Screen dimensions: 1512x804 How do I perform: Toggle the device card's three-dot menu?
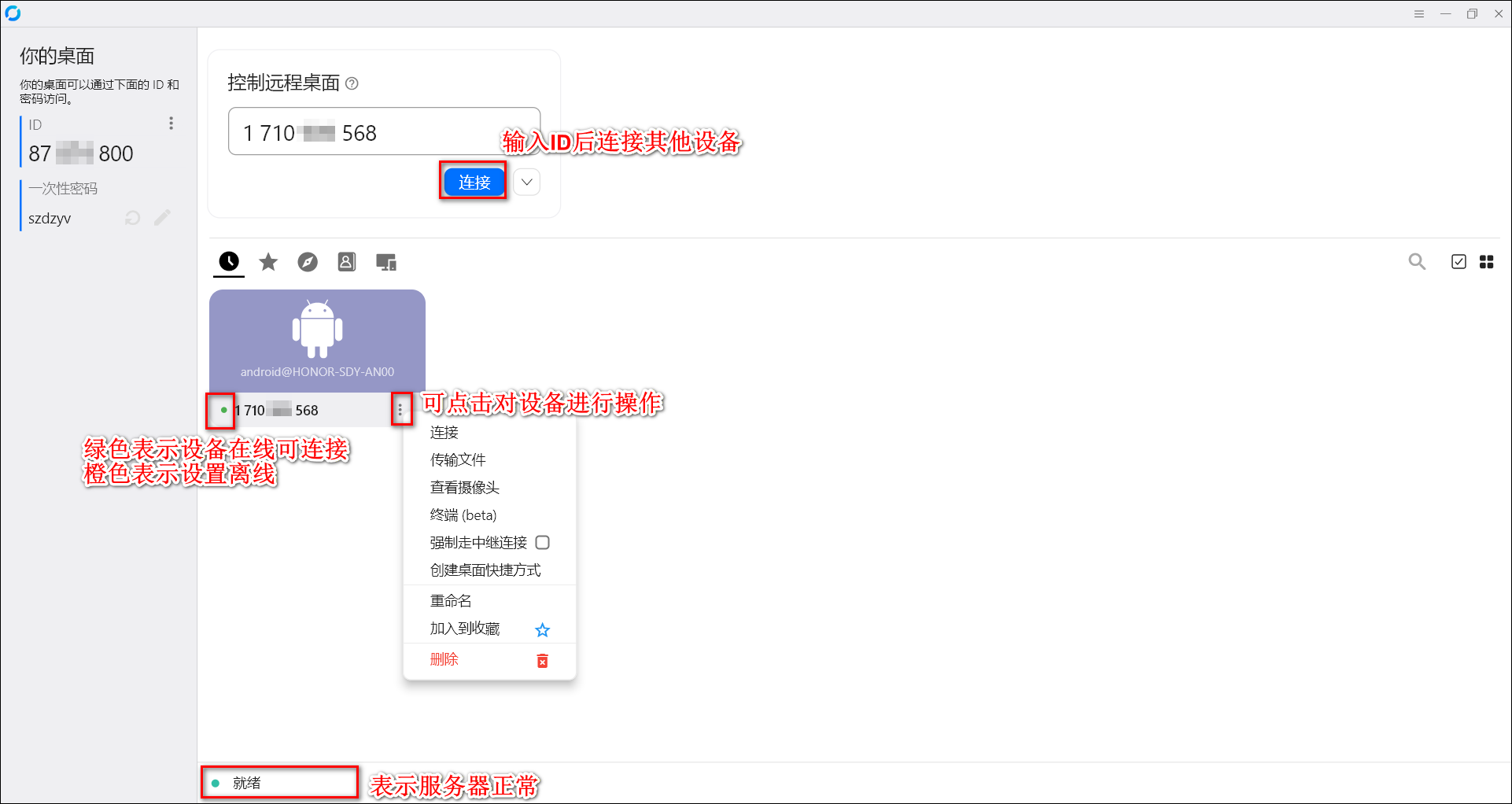click(x=400, y=410)
